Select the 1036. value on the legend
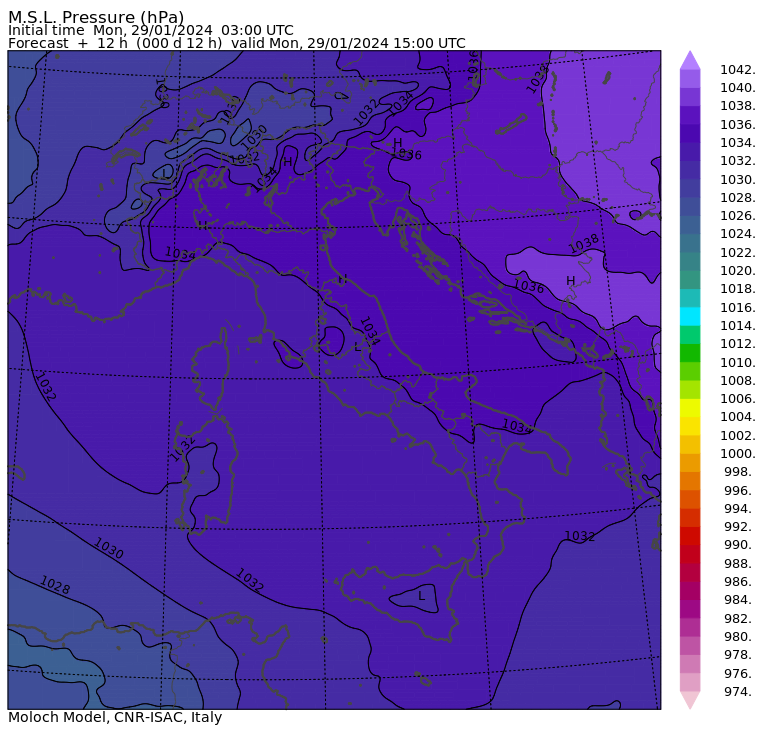 pyautogui.click(x=738, y=125)
